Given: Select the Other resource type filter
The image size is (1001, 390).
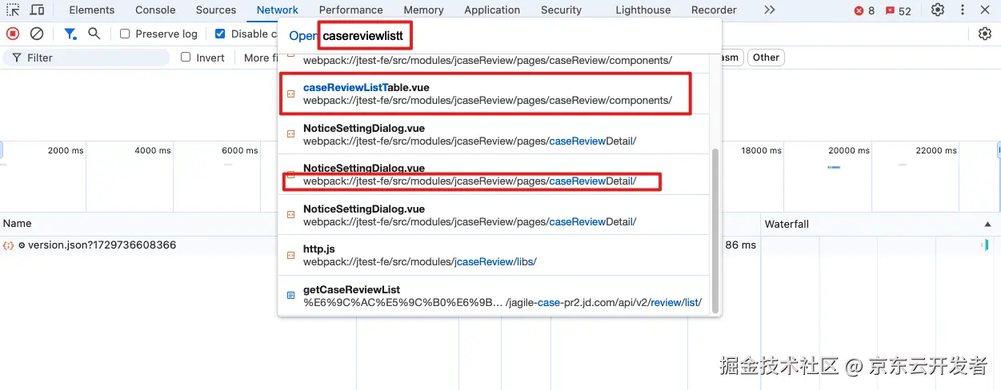Looking at the screenshot, I should click(765, 57).
